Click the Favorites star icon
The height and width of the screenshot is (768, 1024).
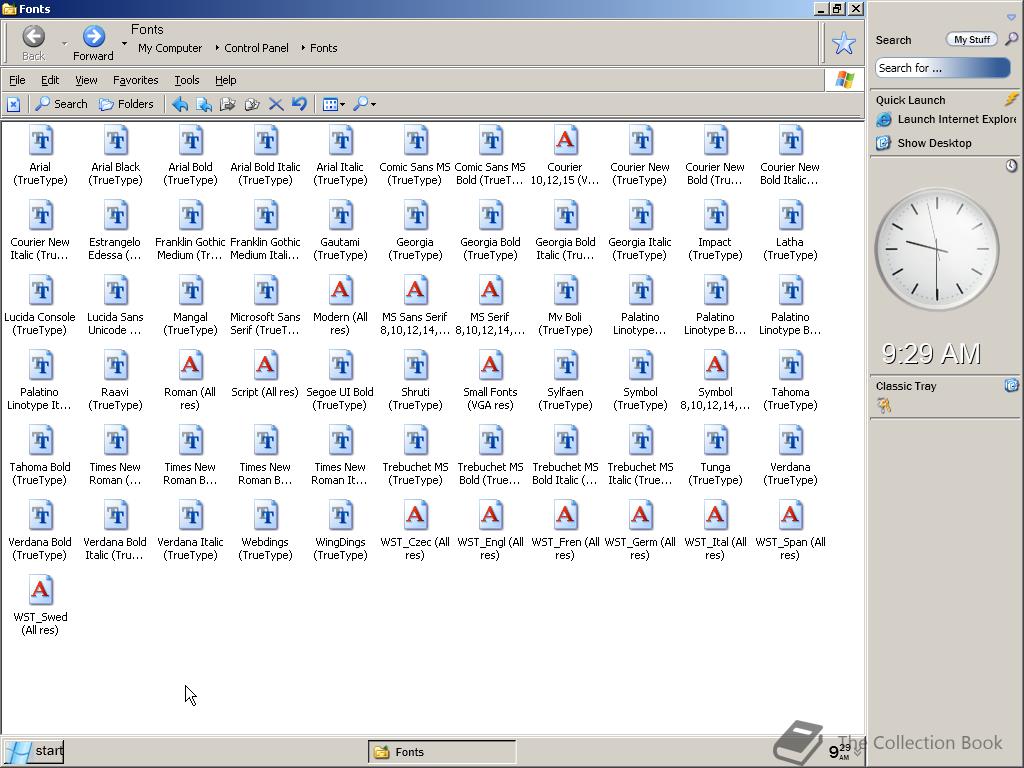pos(844,43)
